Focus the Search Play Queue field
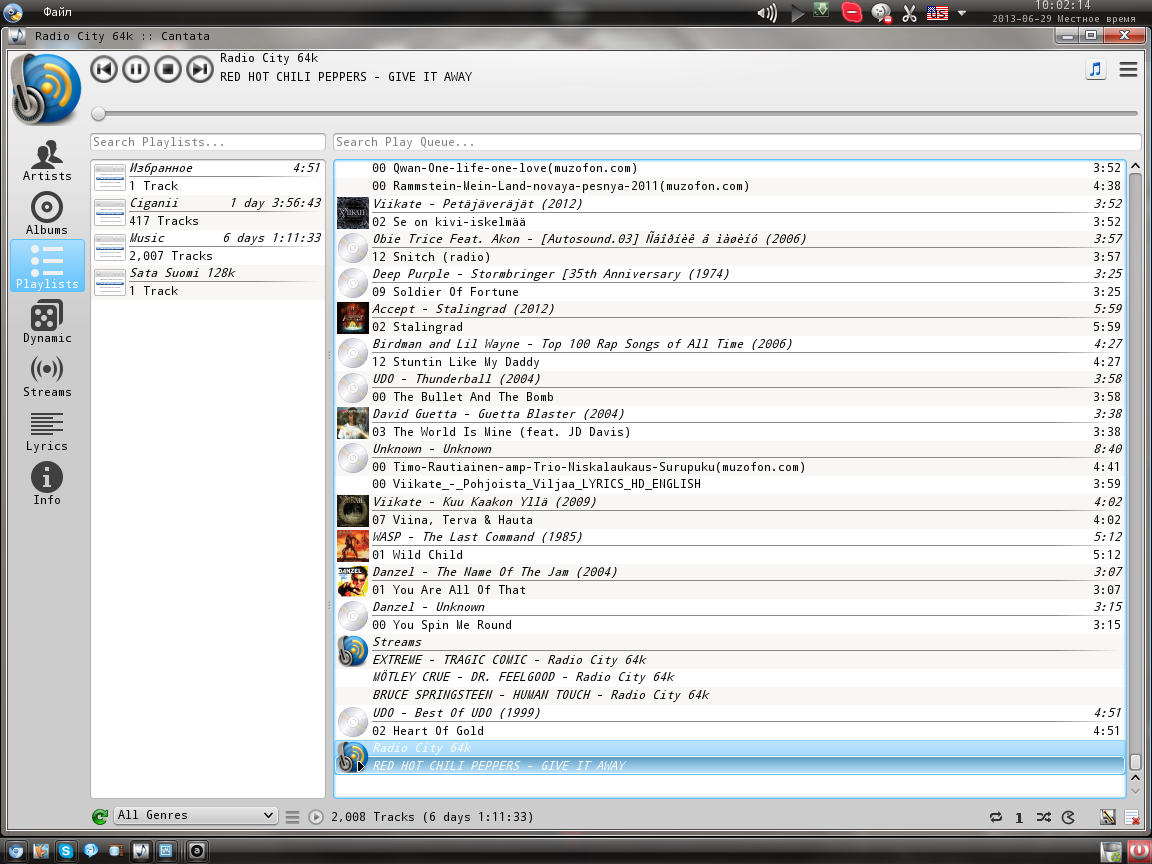Screen dimensions: 1152x864 [x=737, y=142]
